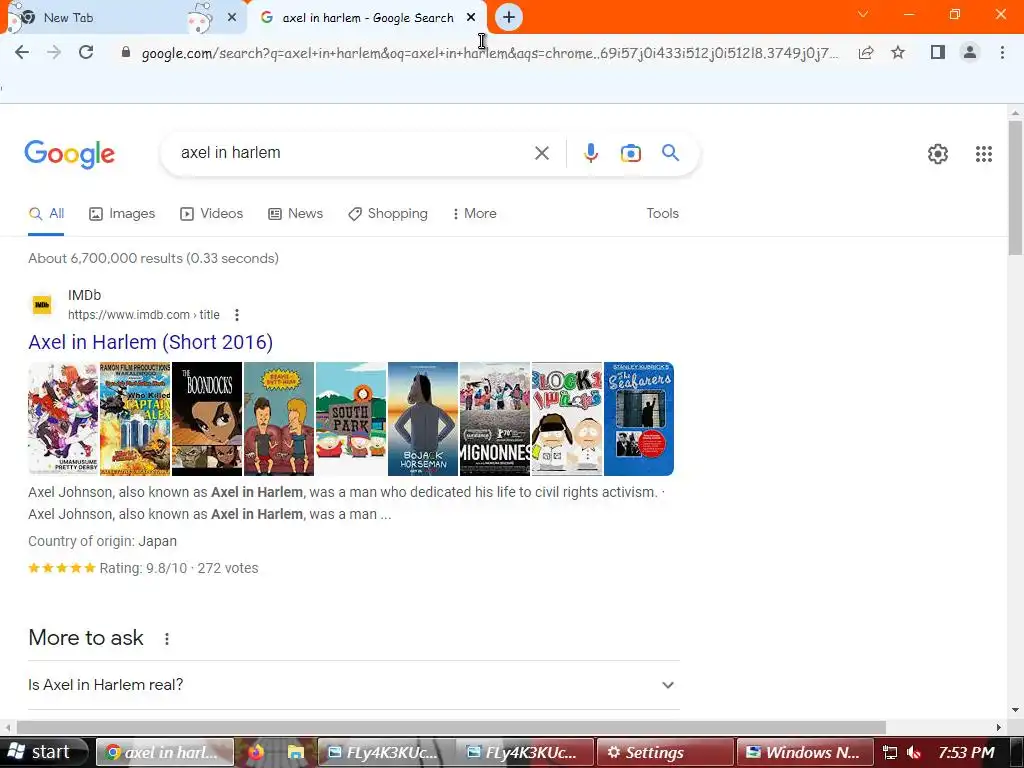Open the BoJack Horseman poster thumbnail
Viewport: 1024px width, 768px height.
tap(423, 419)
